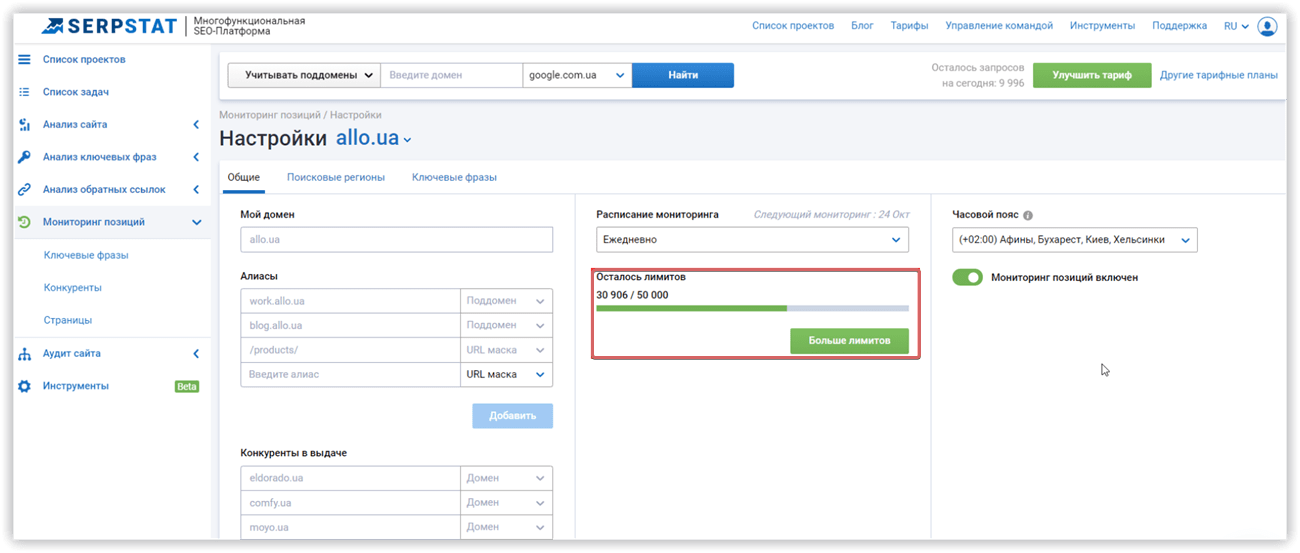
Task: Expand the Анализ ключевых фраз sidebar chevron
Action: 196,157
